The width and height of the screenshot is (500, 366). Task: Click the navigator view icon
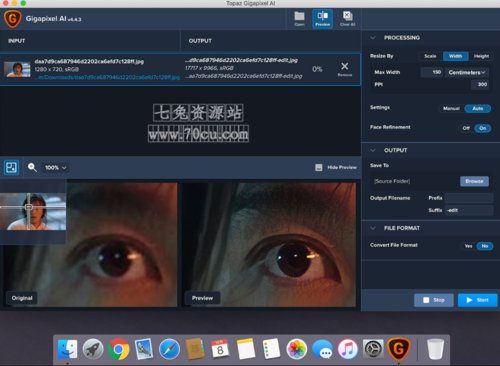[11, 167]
